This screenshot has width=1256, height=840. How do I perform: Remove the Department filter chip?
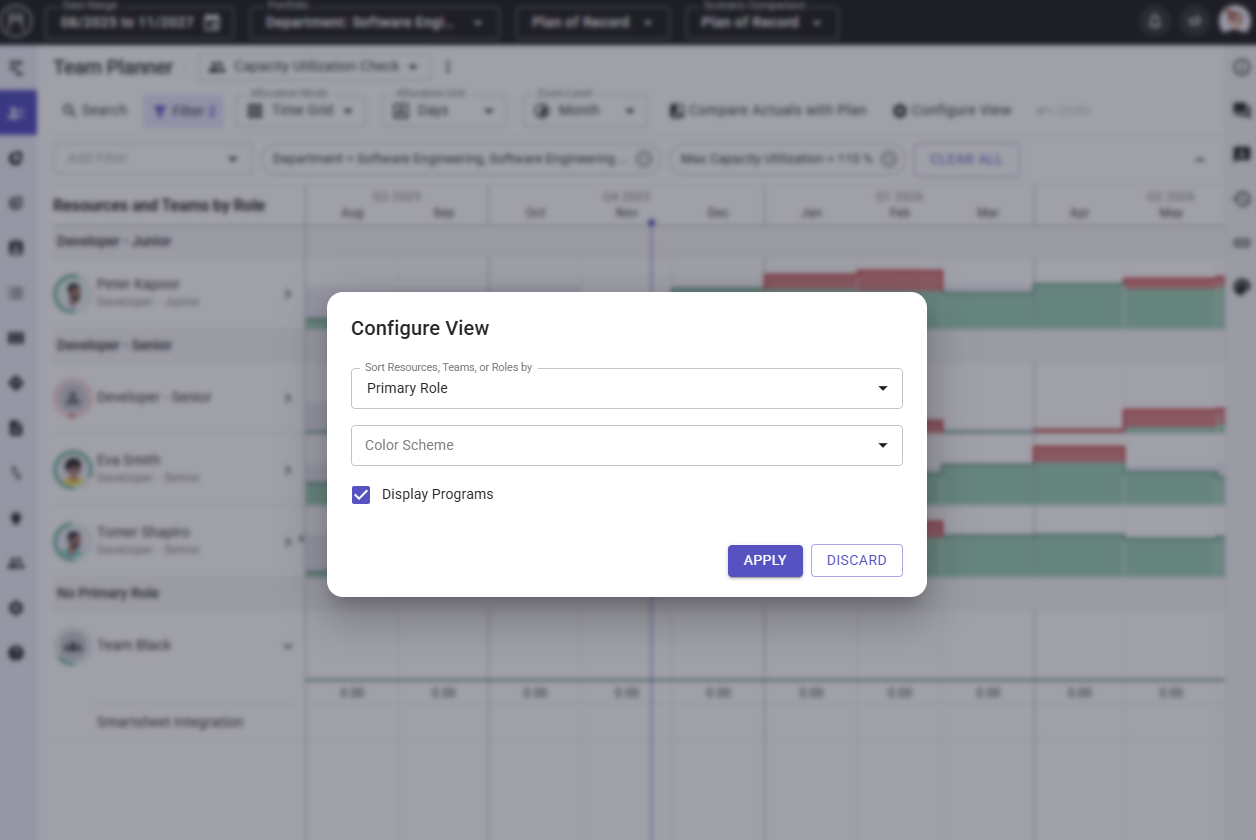643,159
